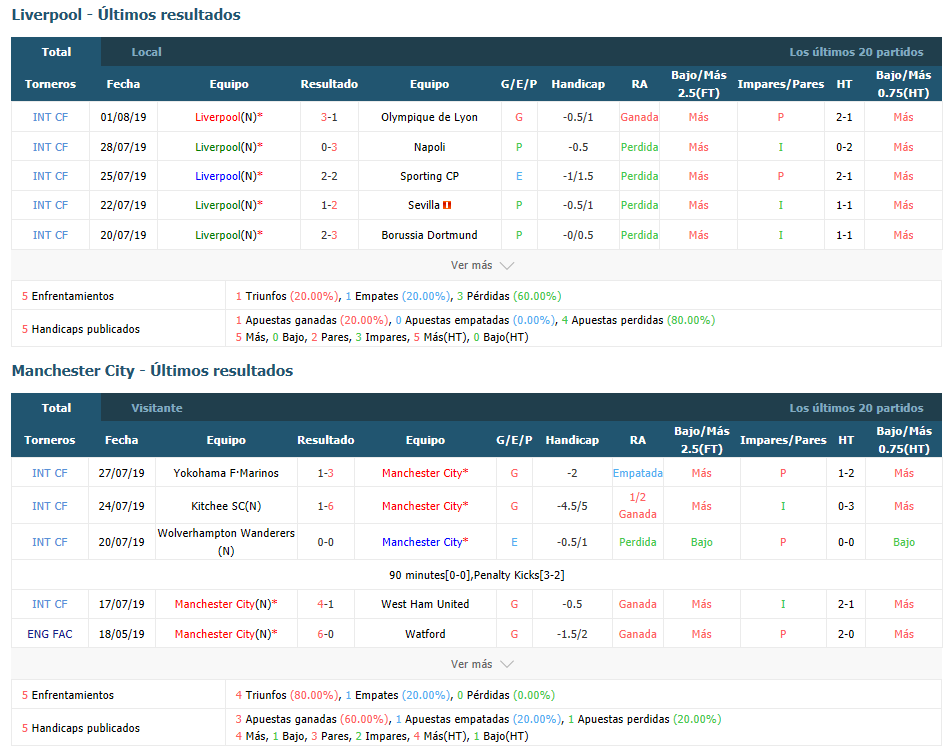Expand Ver más under Manchester City results
Image resolution: width=948 pixels, height=750 pixels.
pyautogui.click(x=482, y=664)
